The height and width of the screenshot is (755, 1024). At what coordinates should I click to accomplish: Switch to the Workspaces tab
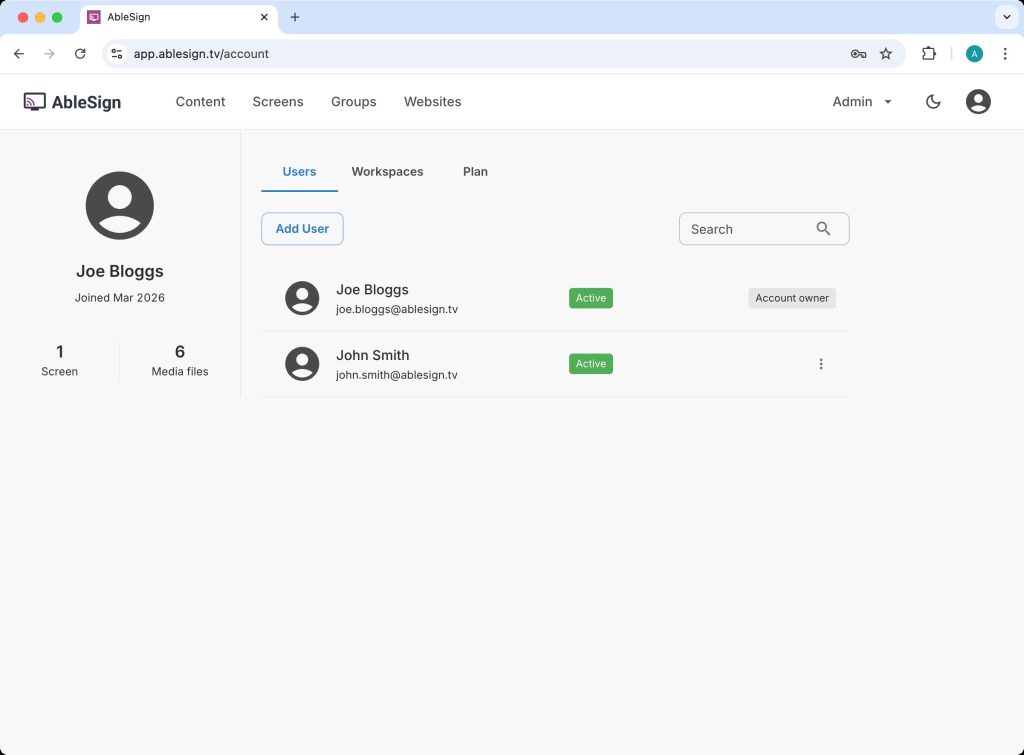click(x=387, y=172)
